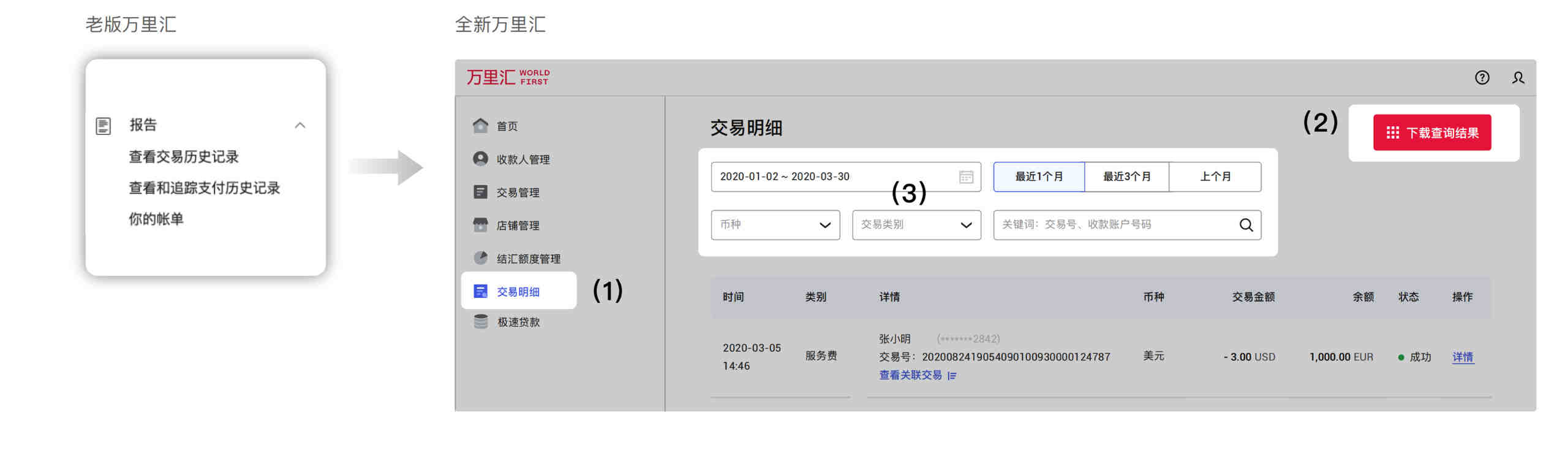Click the name 张小明 in details
1568x450 pixels.
click(x=894, y=339)
